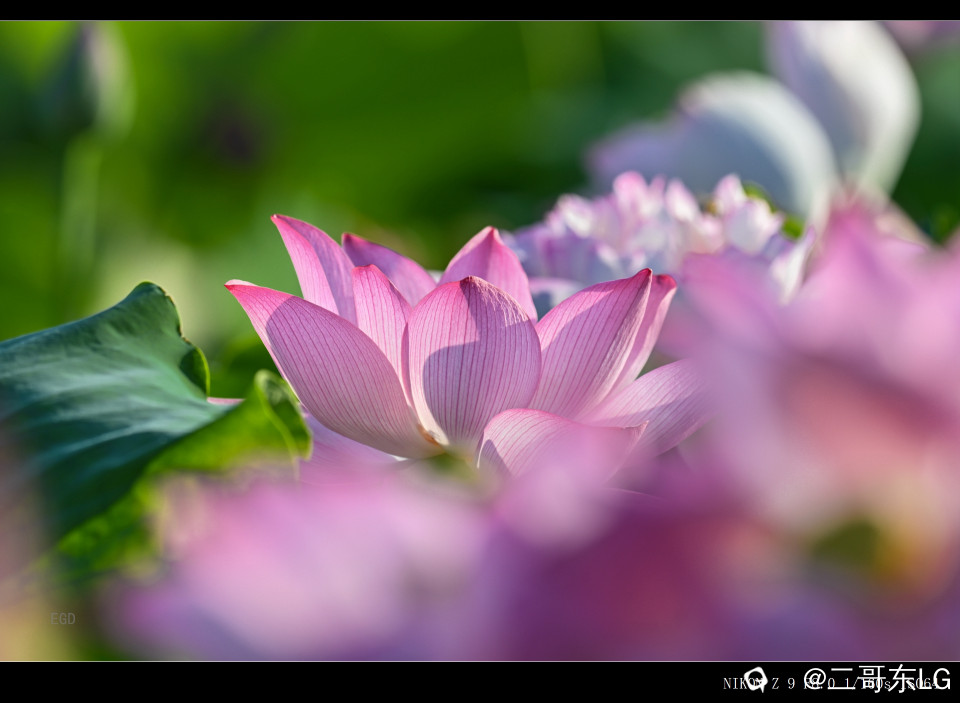Click the black bar above the photo

coord(480,10)
